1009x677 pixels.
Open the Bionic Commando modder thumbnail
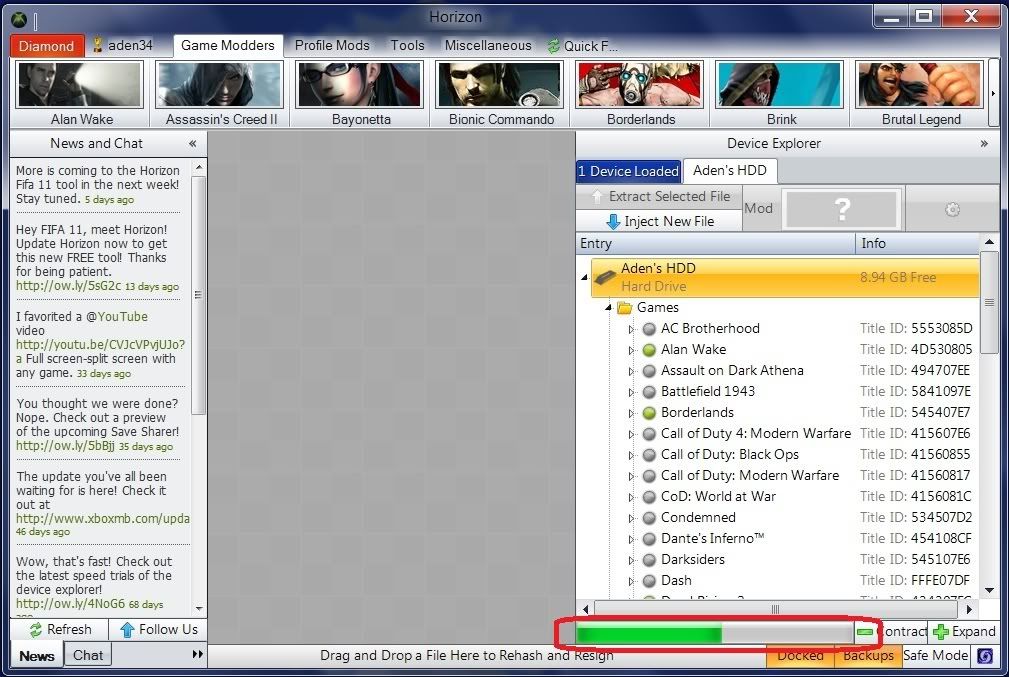501,85
